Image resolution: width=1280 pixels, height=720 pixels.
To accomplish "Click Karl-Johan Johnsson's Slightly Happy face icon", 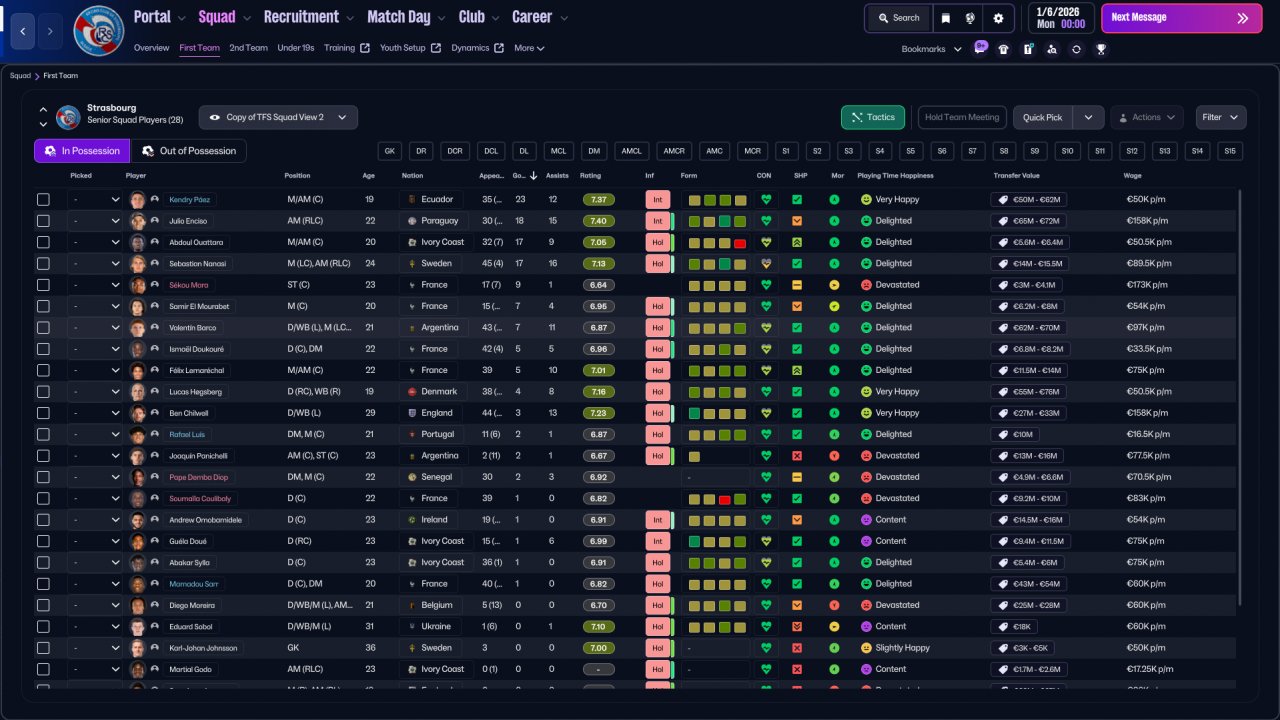I will click(x=866, y=648).
